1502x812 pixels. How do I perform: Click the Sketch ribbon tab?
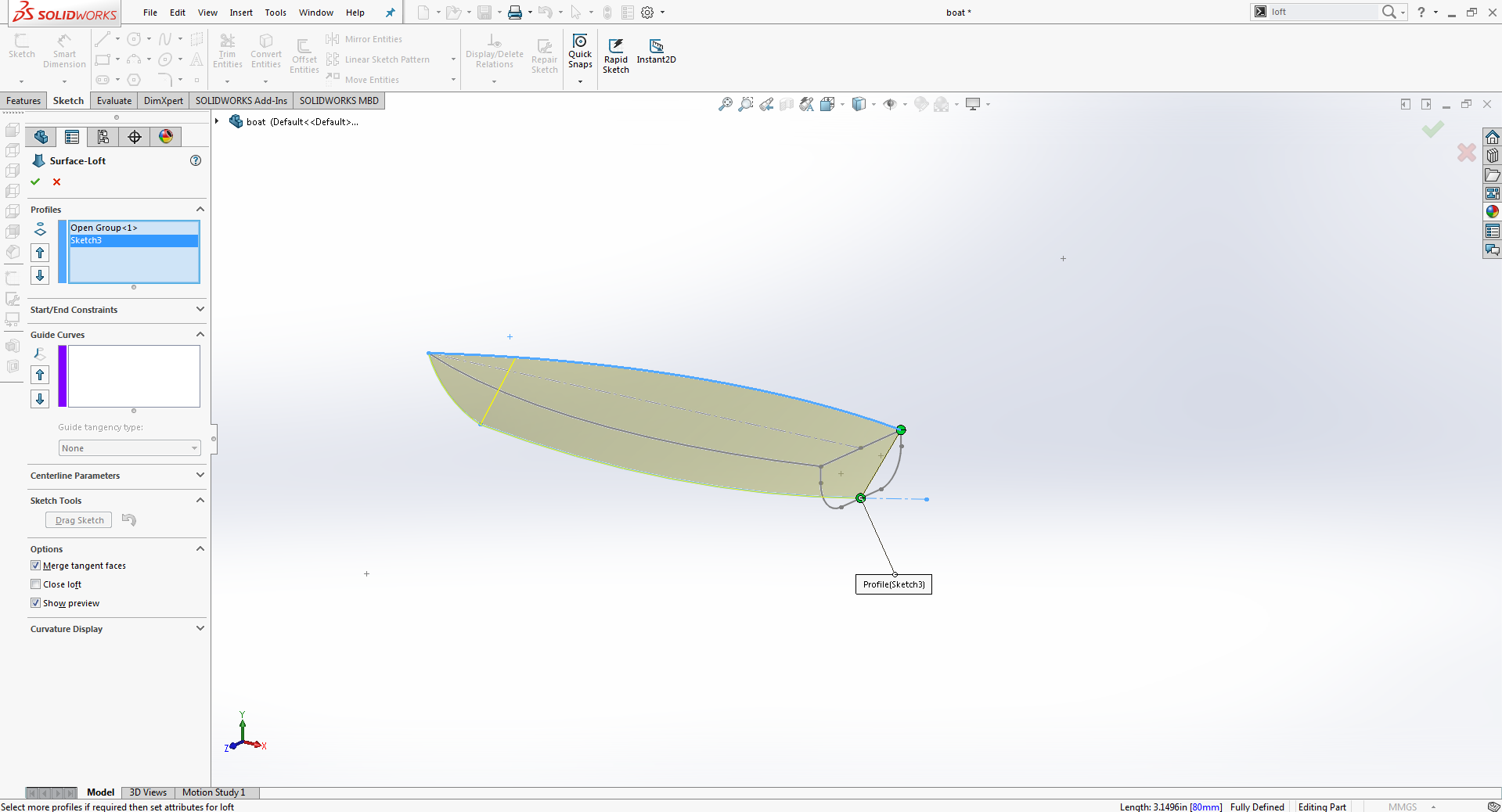tap(68, 101)
